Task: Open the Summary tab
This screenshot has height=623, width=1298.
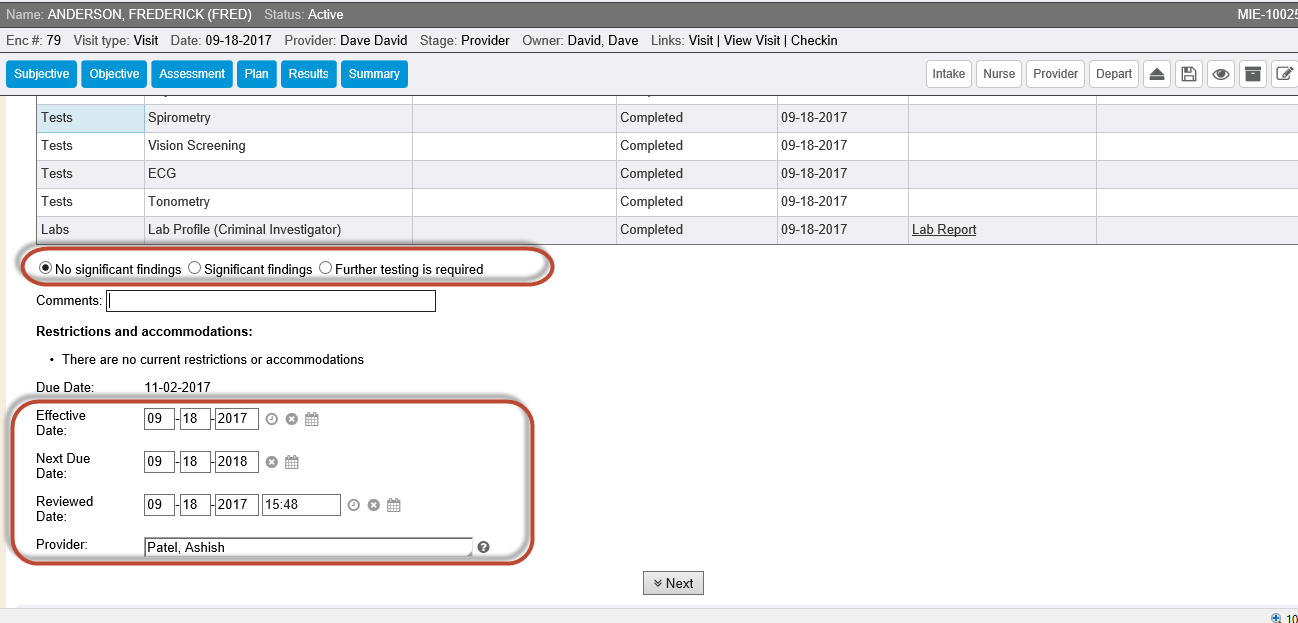Action: (374, 74)
